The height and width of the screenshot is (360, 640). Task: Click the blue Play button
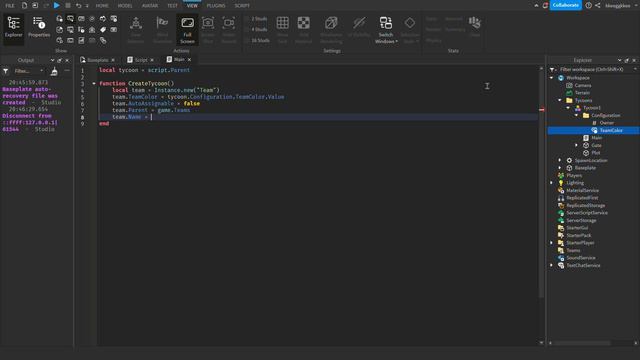point(57,5)
